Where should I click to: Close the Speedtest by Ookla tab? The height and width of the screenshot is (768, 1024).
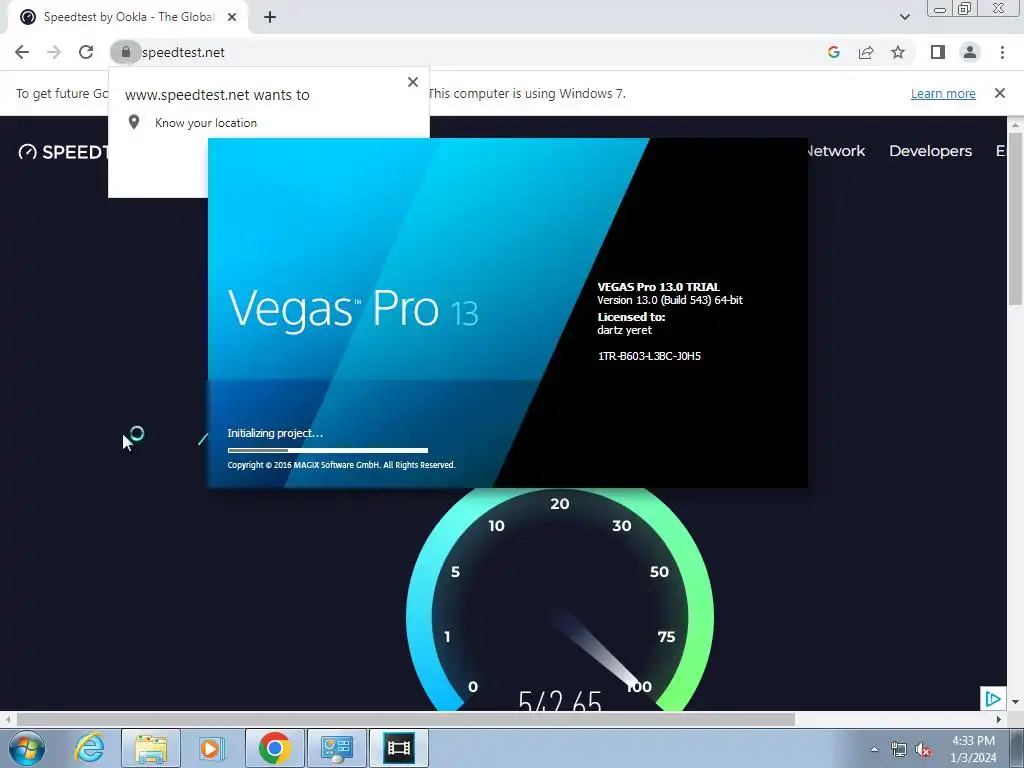coord(232,17)
